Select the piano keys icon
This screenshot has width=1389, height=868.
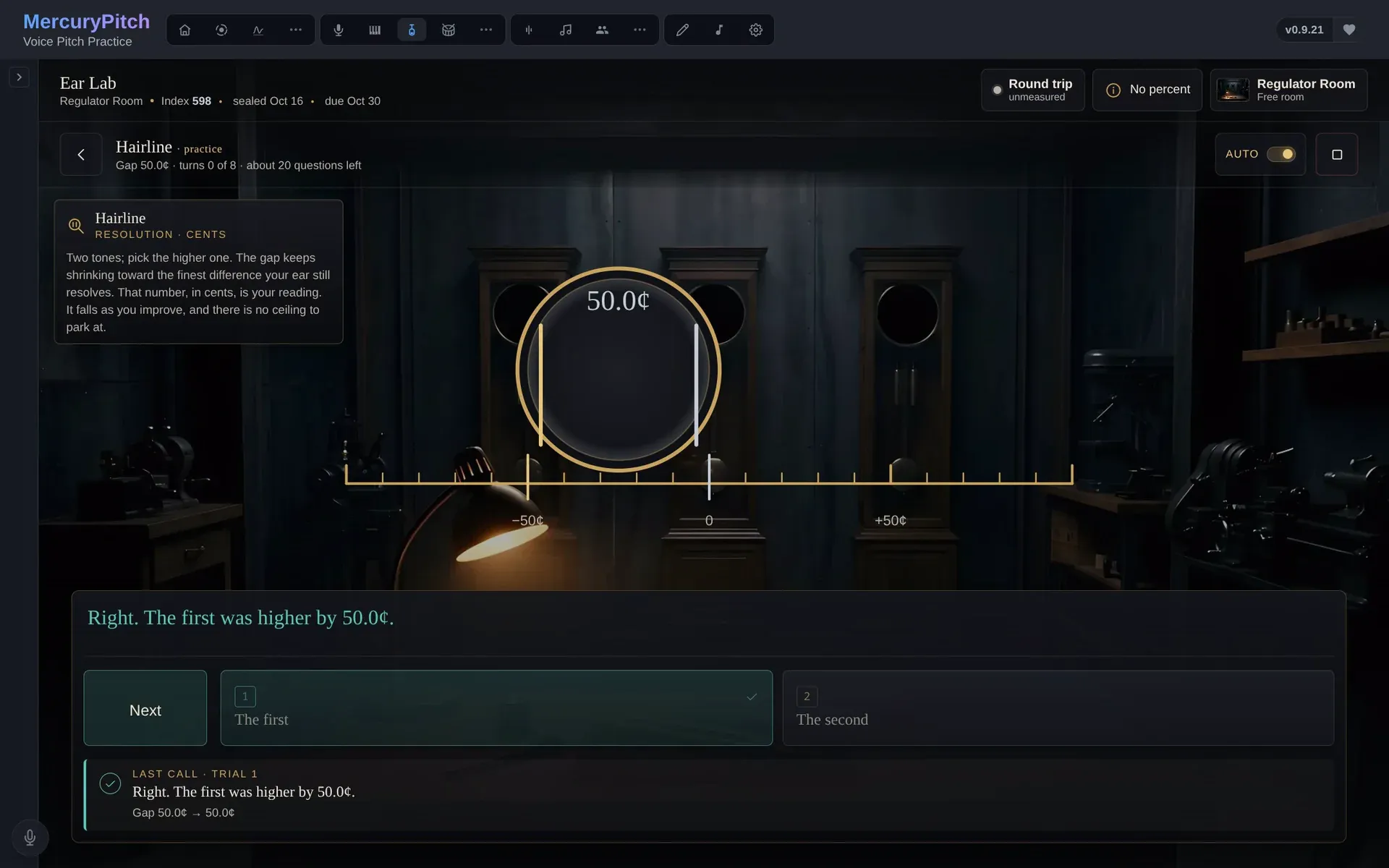point(375,30)
